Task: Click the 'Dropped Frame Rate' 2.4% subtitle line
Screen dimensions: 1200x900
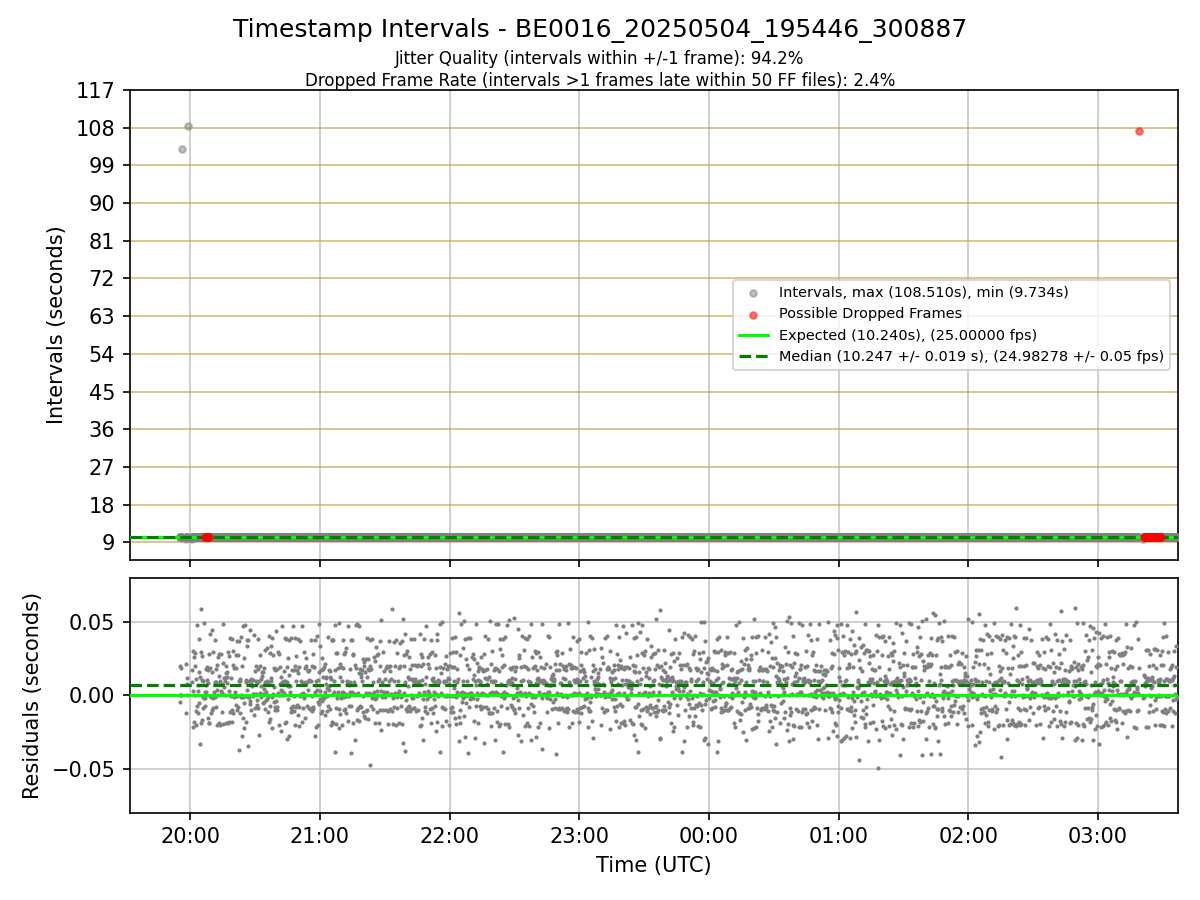Action: point(600,80)
